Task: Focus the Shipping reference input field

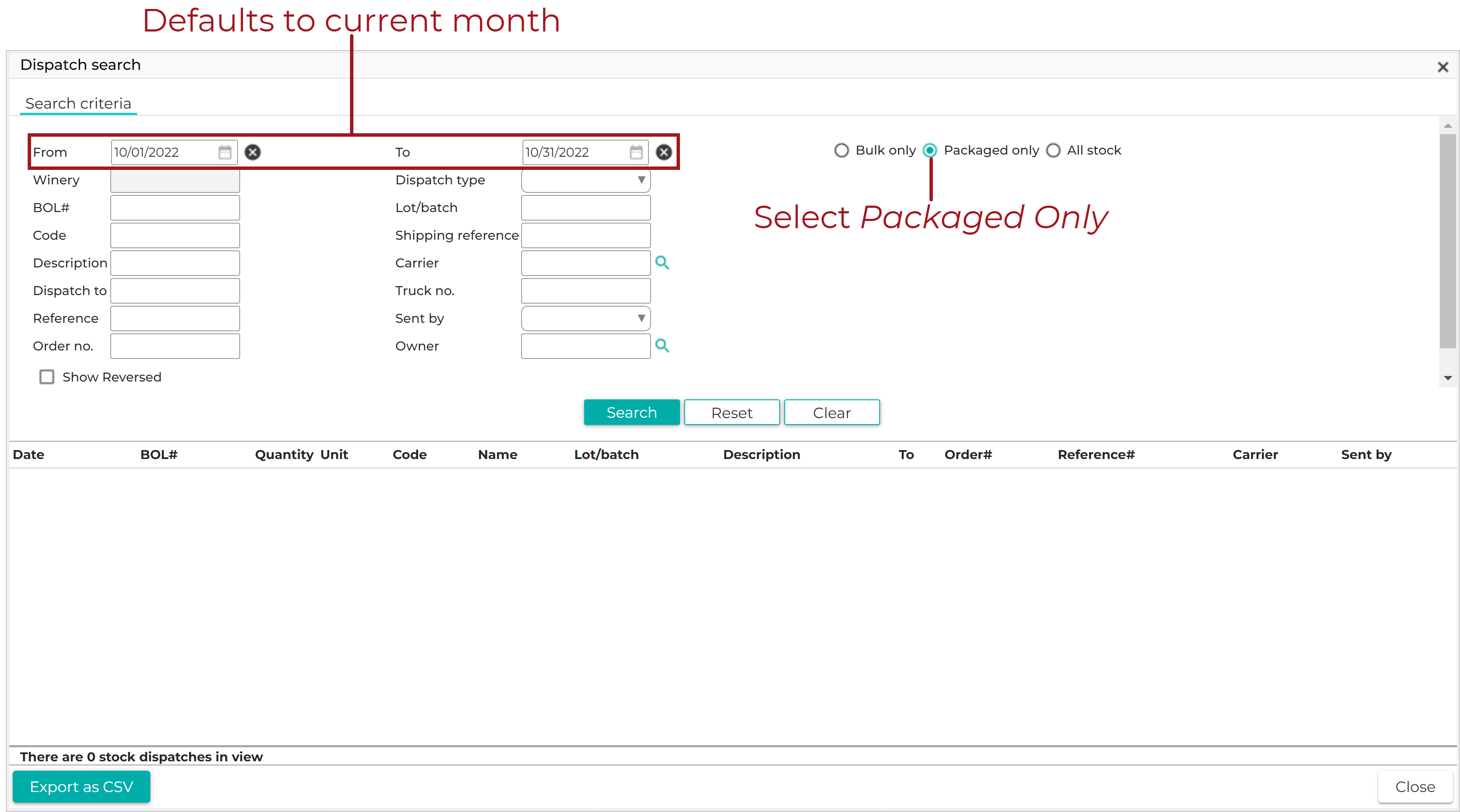Action: 585,235
